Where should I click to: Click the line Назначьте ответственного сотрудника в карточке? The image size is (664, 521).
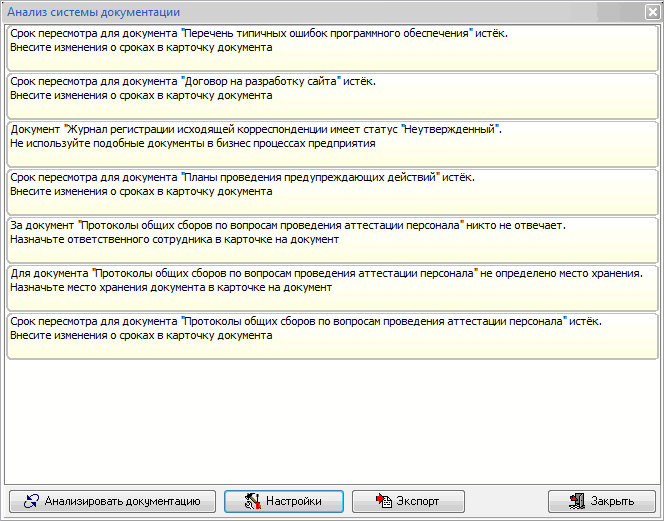(x=174, y=240)
